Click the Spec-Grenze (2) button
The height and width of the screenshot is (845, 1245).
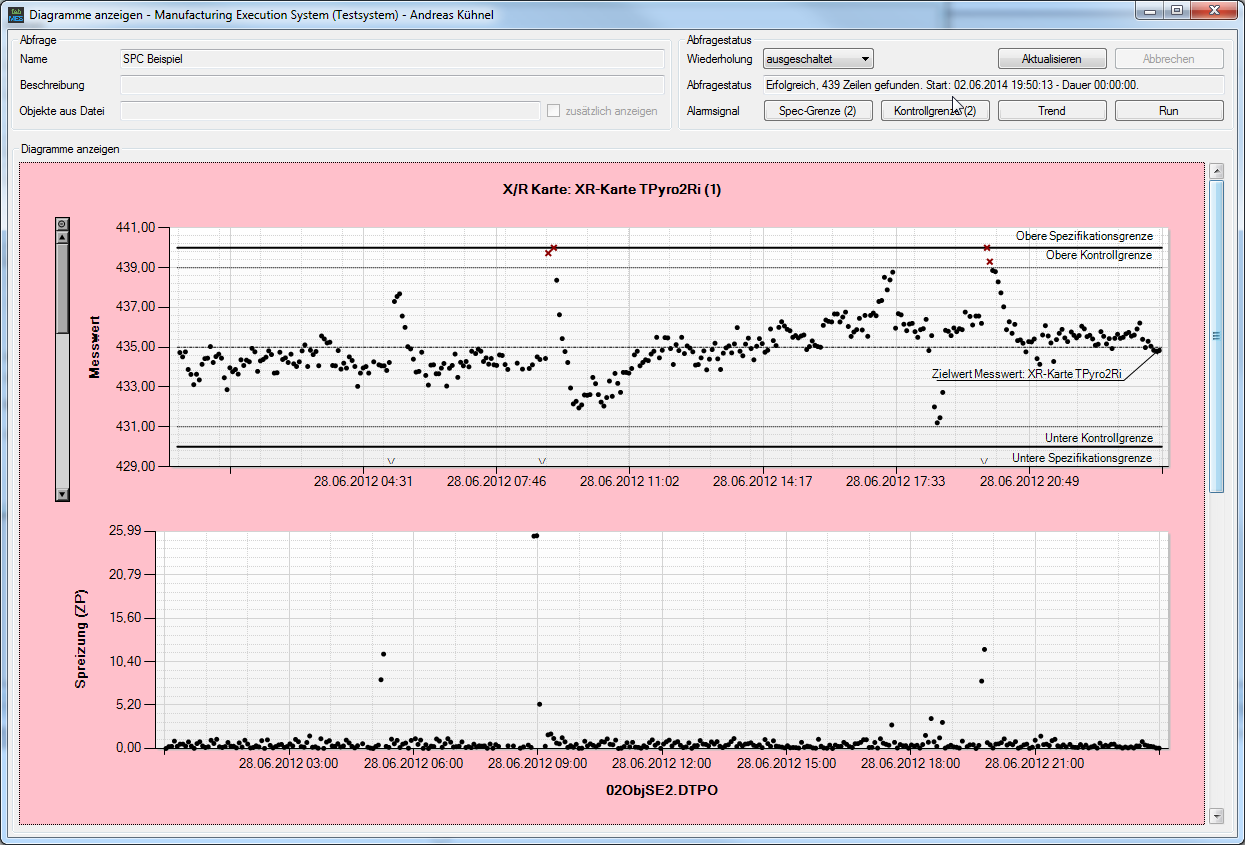click(818, 110)
